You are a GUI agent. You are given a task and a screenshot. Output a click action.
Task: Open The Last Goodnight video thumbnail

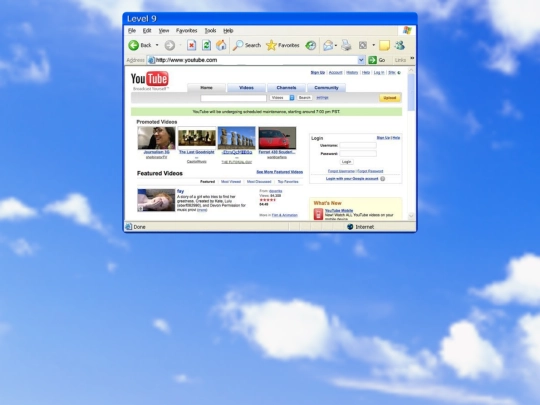[x=197, y=138]
